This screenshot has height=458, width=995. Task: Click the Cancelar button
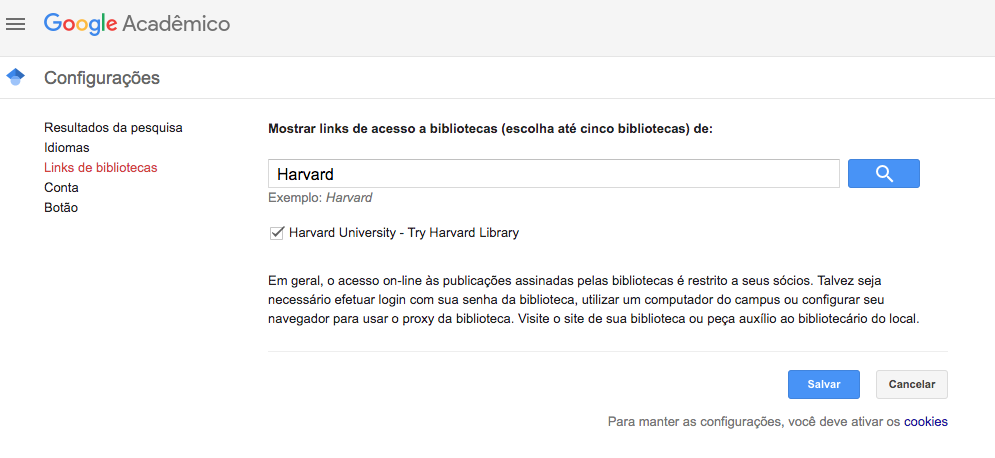912,384
